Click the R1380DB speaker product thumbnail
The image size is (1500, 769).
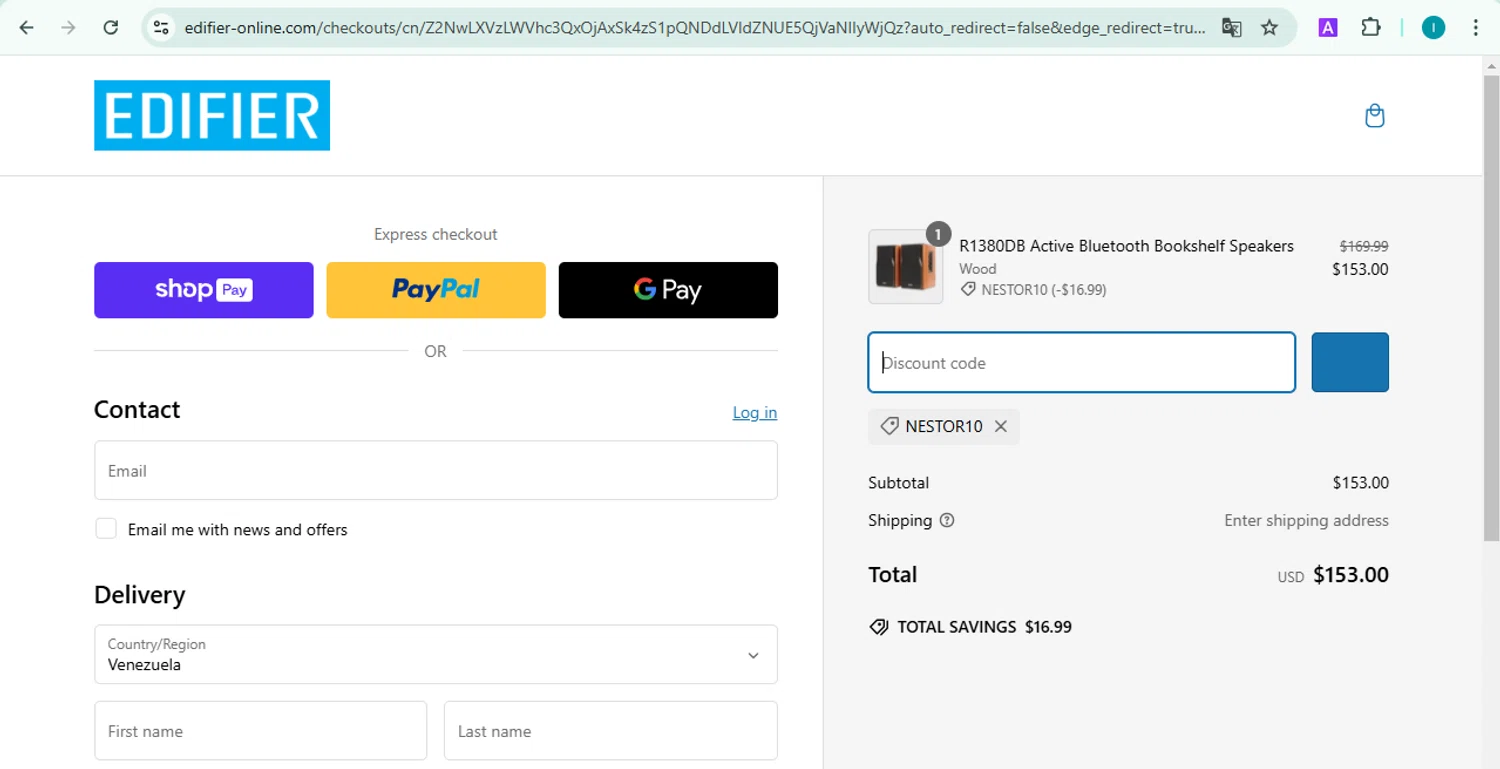(906, 267)
